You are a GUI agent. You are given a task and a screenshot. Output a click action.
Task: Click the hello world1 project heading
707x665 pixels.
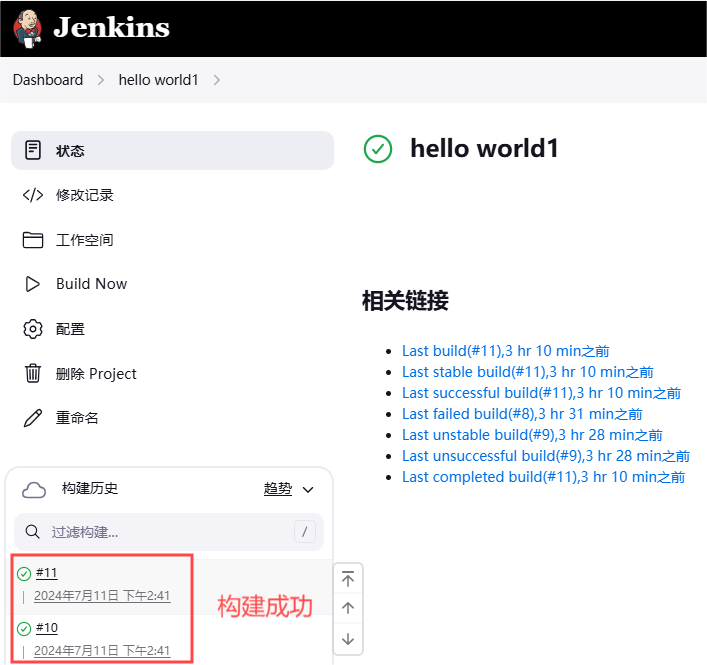[484, 148]
